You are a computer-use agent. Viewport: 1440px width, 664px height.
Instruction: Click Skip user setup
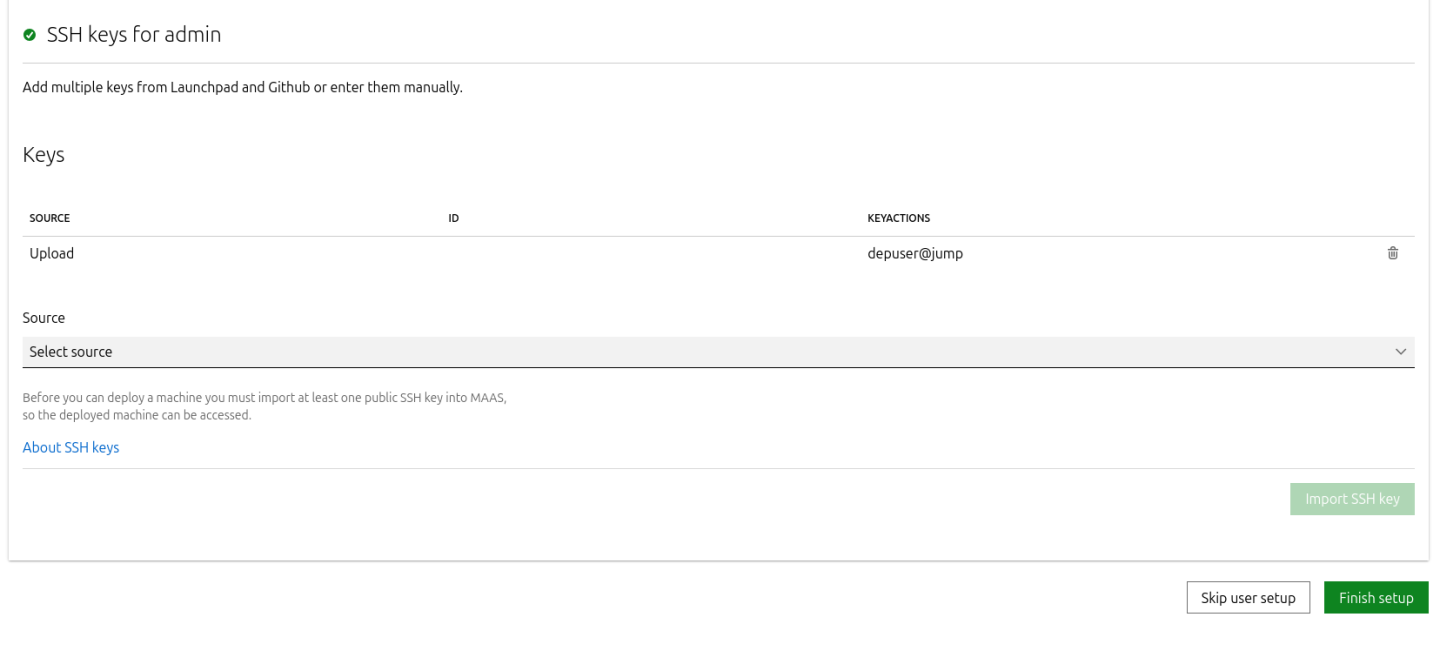pyautogui.click(x=1248, y=597)
